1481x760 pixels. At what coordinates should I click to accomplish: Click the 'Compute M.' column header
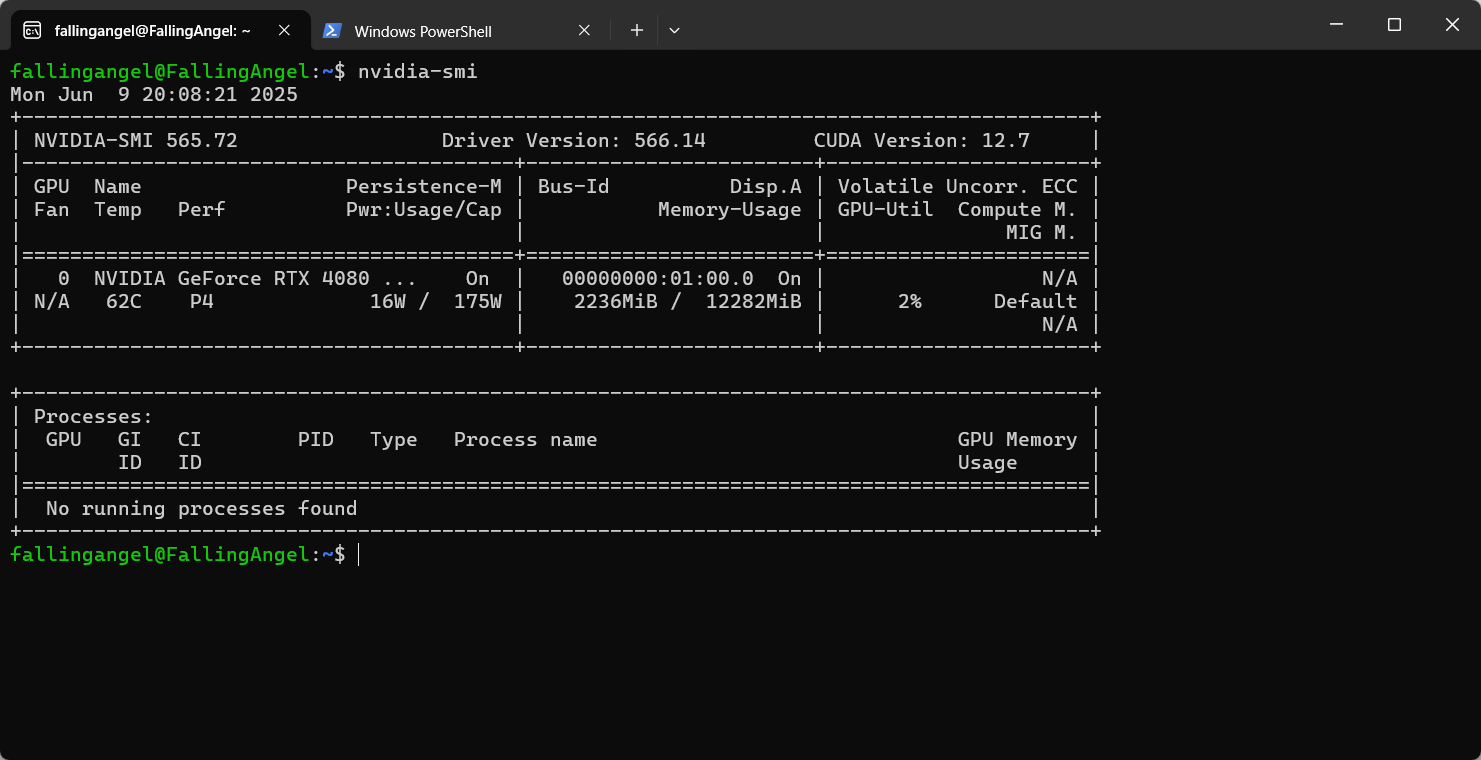pyautogui.click(x=1018, y=210)
